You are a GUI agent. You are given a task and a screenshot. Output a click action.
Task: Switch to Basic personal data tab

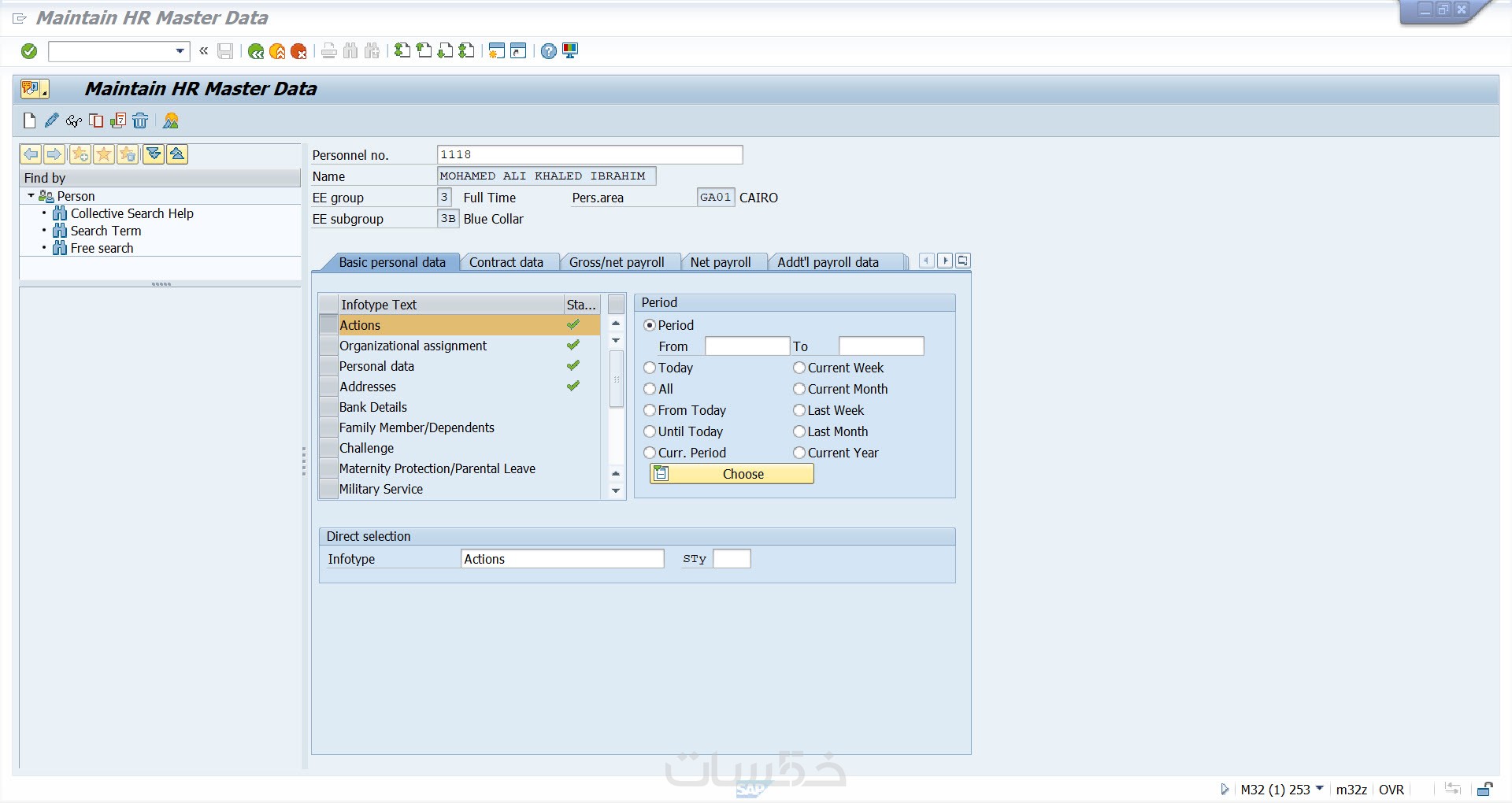coord(392,262)
